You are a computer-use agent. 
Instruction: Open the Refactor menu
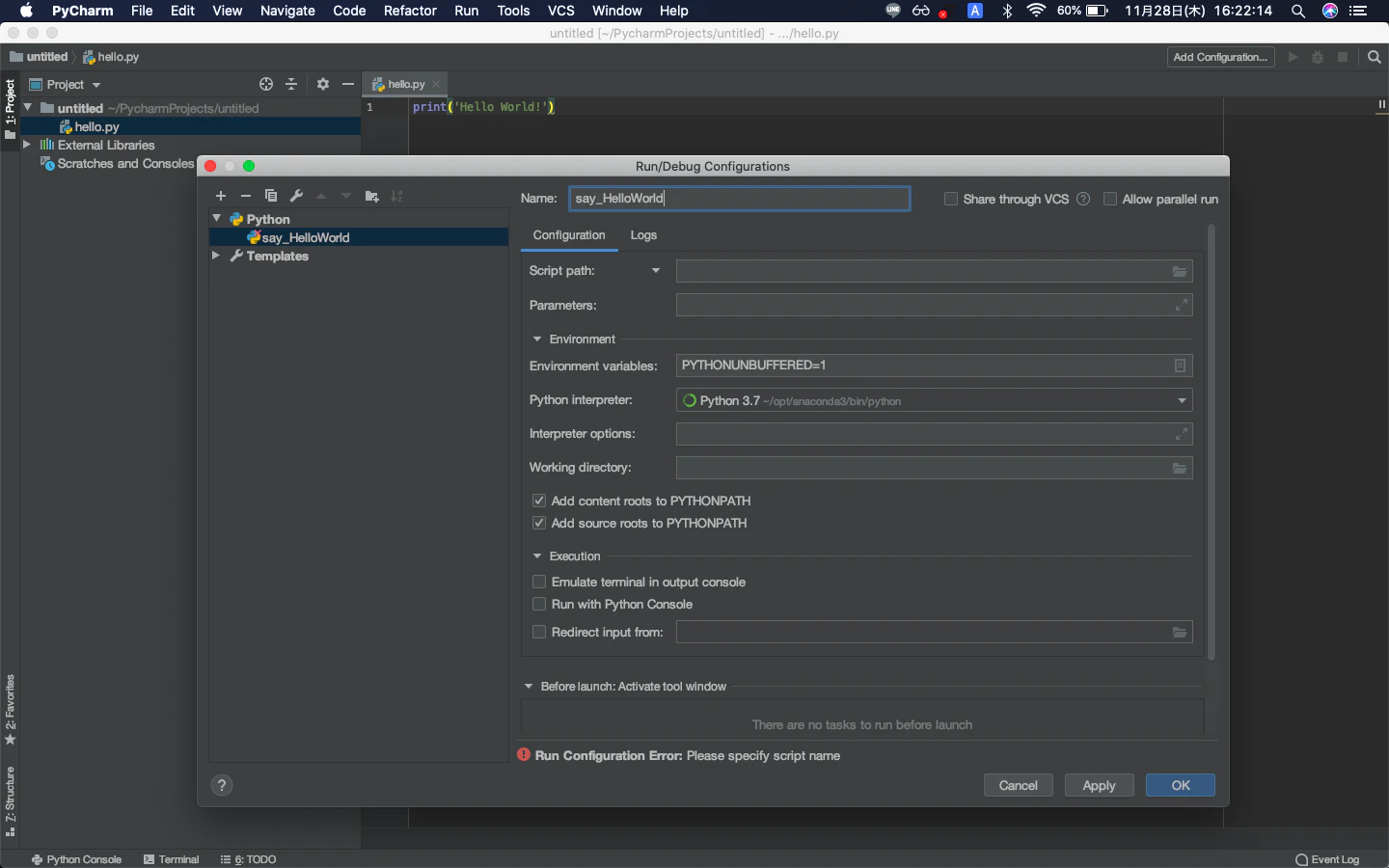[x=410, y=11]
